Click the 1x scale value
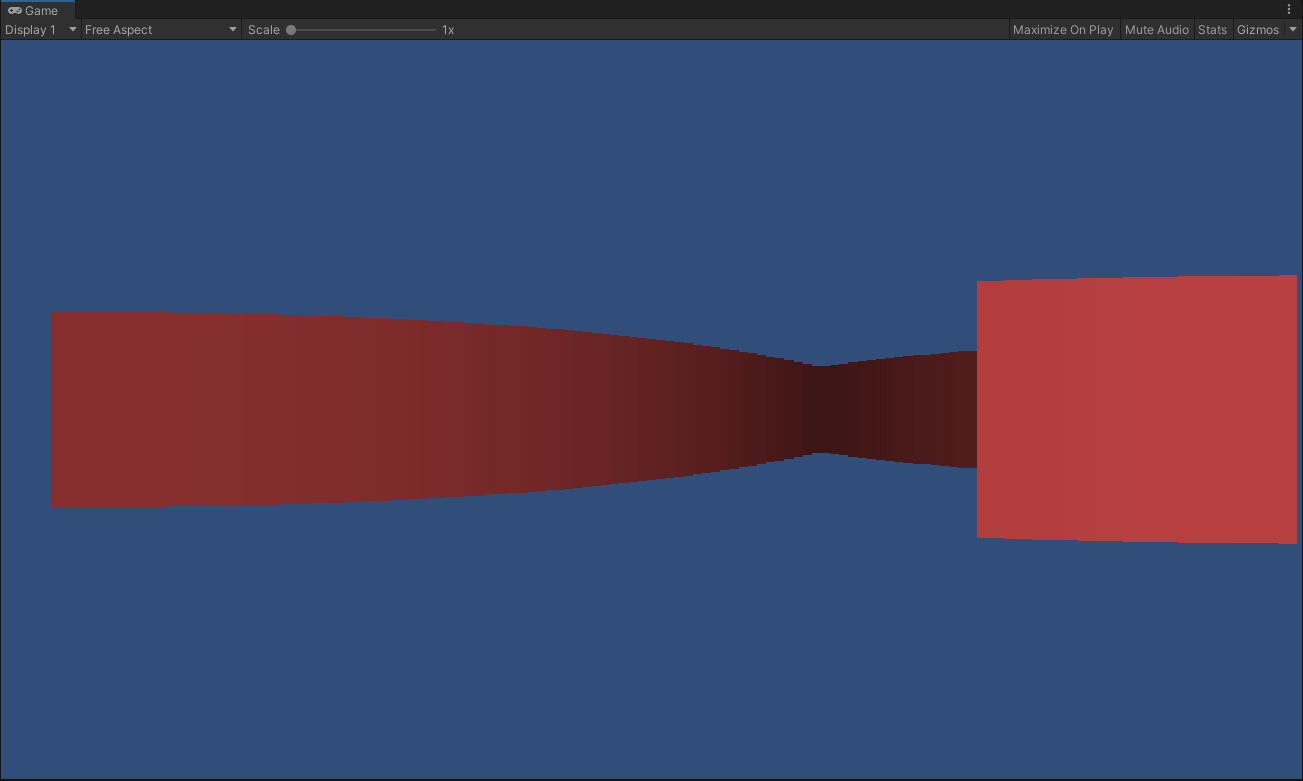Image resolution: width=1303 pixels, height=781 pixels. click(x=448, y=30)
